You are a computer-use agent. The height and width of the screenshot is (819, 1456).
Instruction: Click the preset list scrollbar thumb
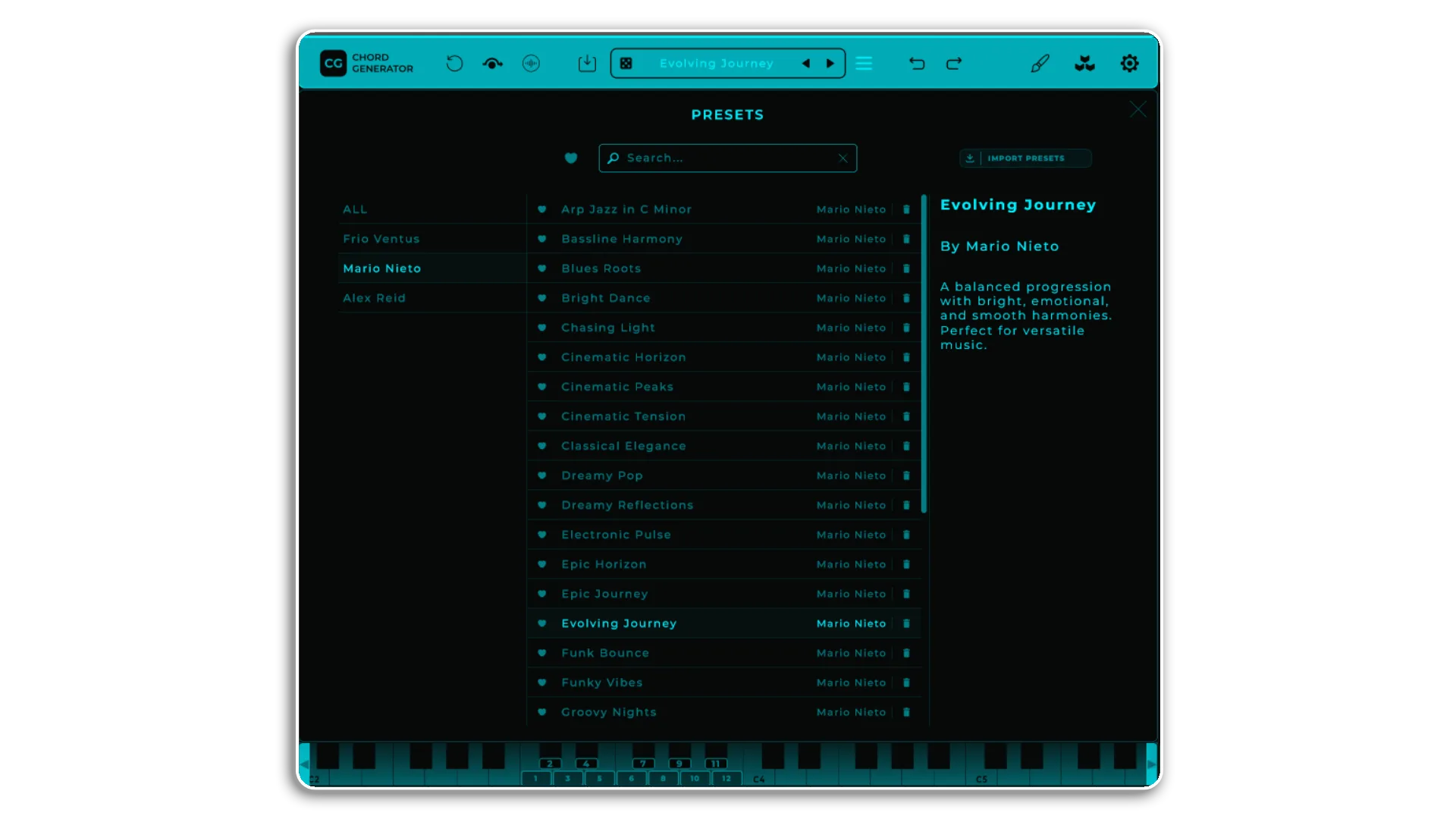(924, 354)
